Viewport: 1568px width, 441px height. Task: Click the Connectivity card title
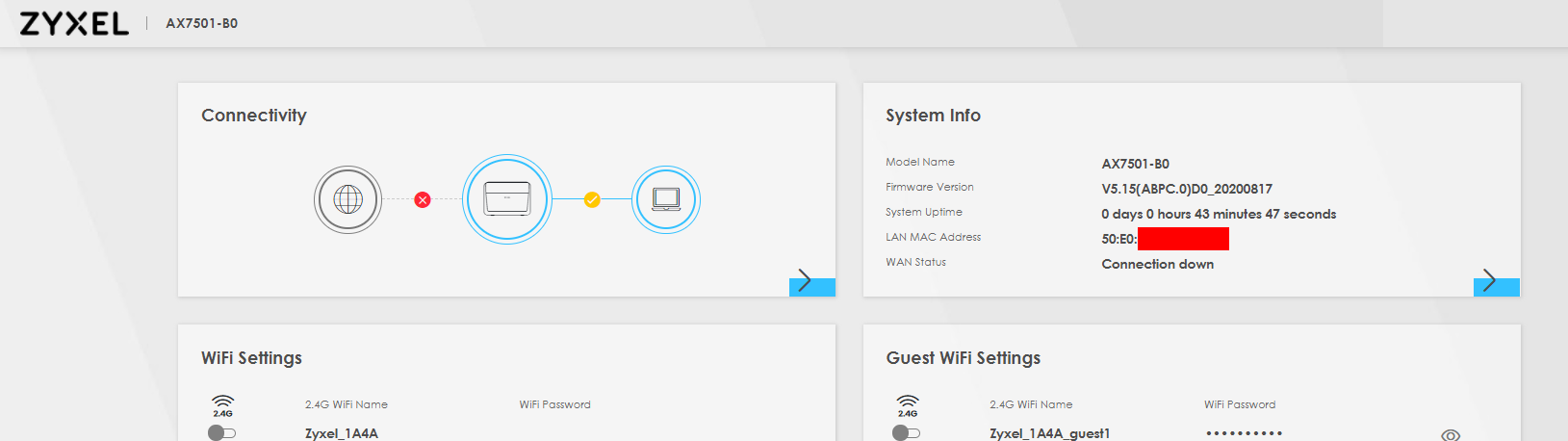click(x=254, y=116)
